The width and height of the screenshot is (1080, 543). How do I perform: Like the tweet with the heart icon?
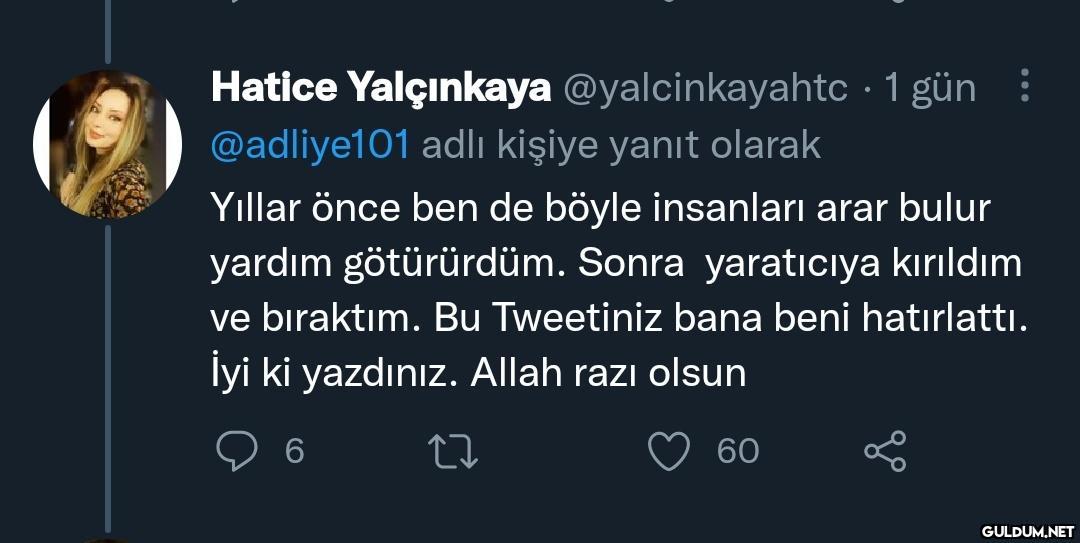click(670, 451)
